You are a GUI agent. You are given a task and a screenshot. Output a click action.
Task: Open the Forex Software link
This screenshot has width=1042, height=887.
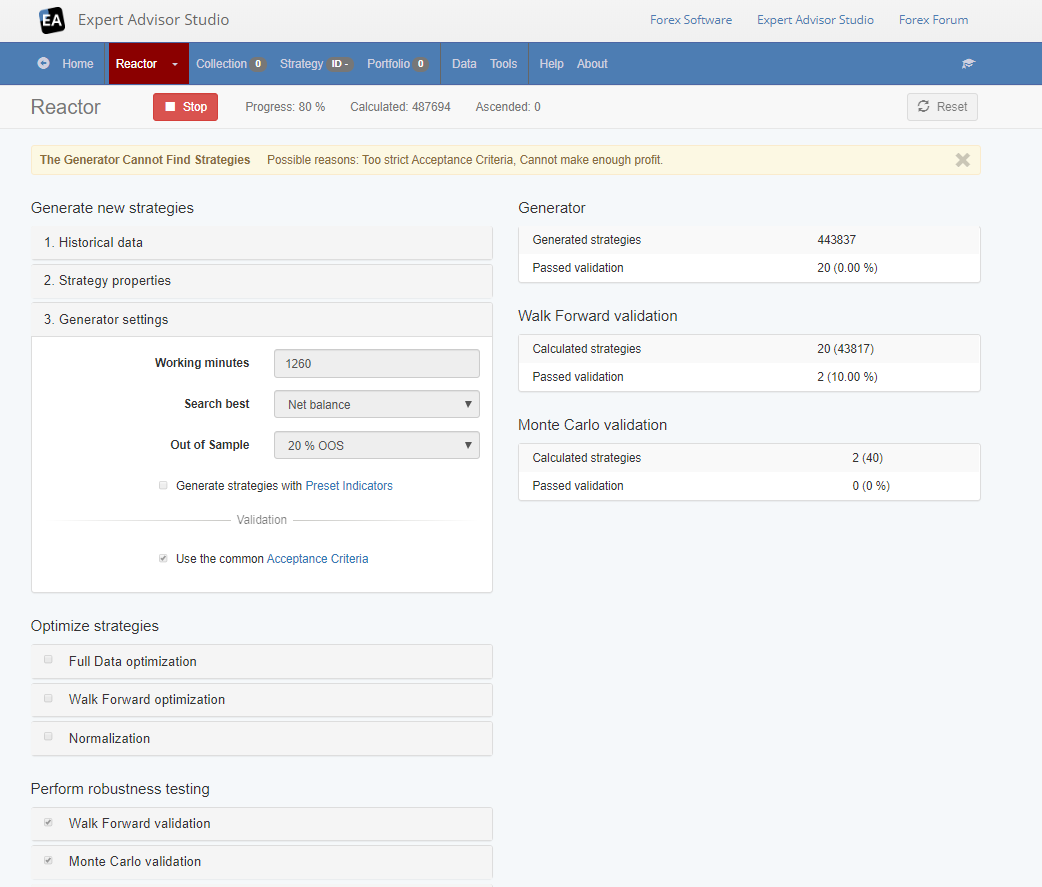pyautogui.click(x=690, y=20)
